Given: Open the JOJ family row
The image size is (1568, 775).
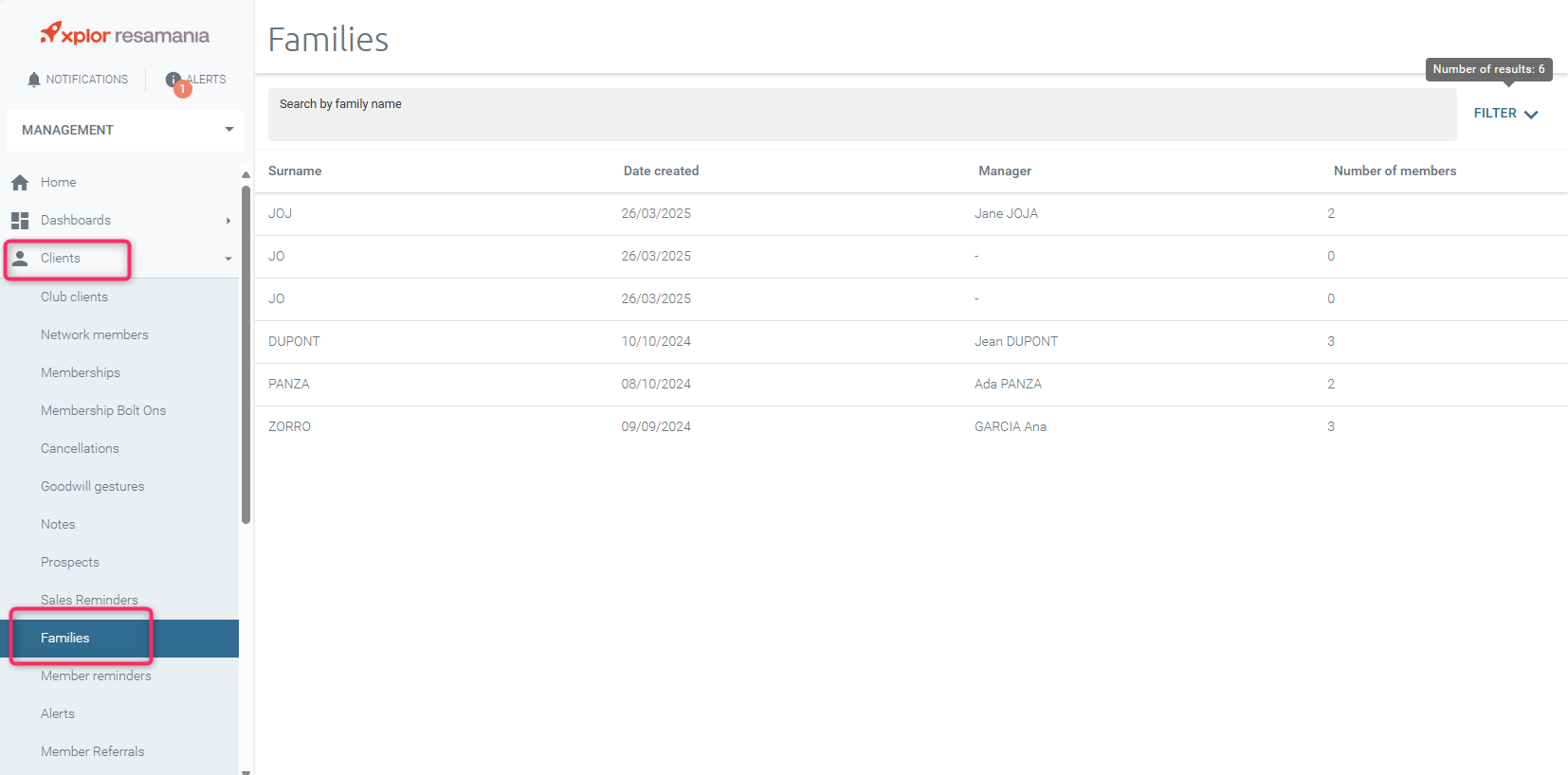Looking at the screenshot, I should point(911,213).
